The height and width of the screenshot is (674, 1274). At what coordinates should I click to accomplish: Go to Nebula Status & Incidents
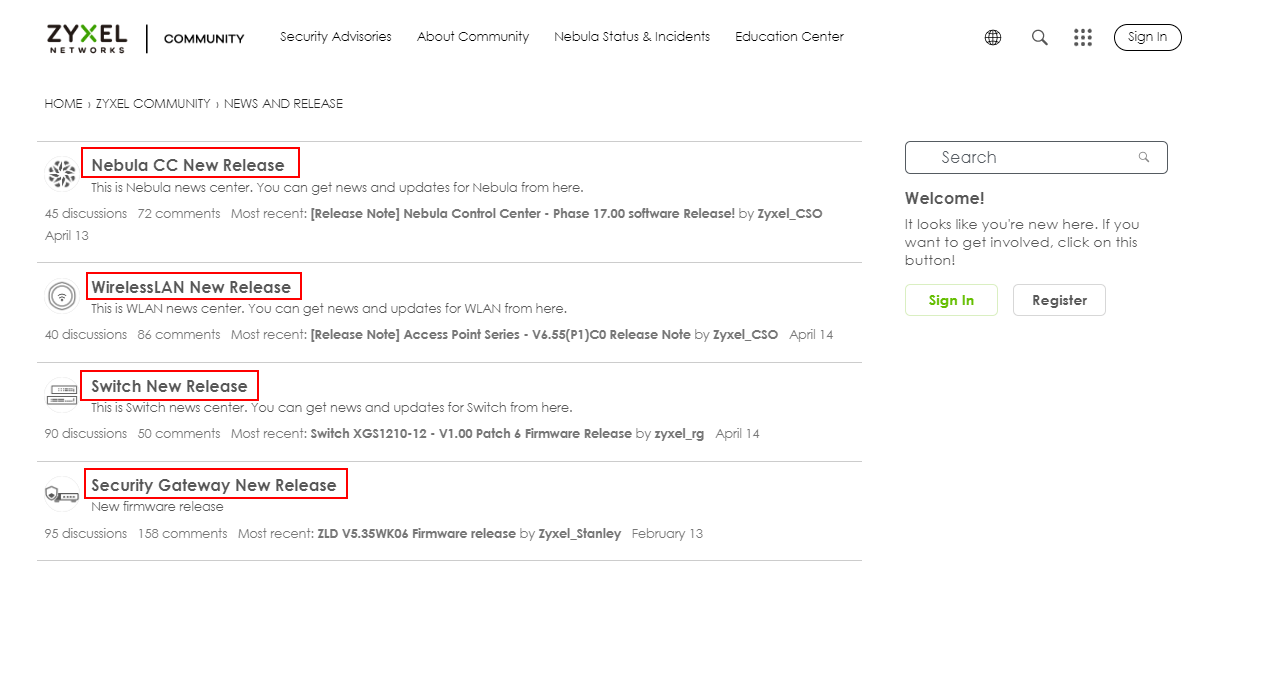click(x=632, y=37)
